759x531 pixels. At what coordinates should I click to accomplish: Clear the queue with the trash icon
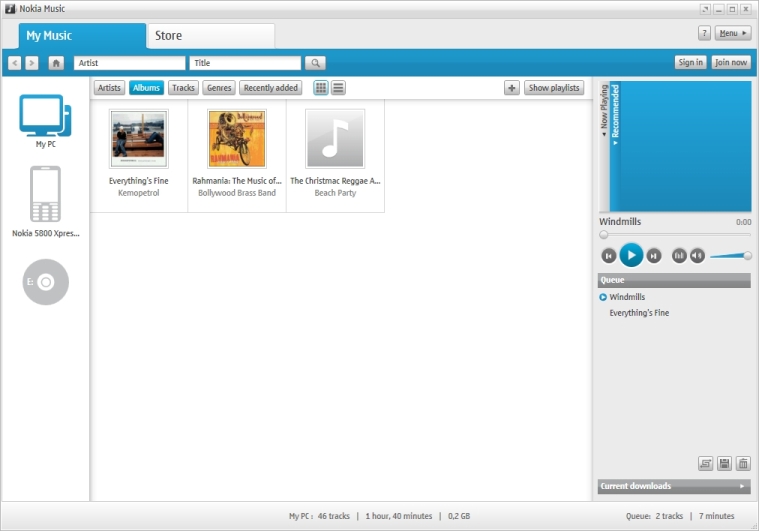(743, 463)
